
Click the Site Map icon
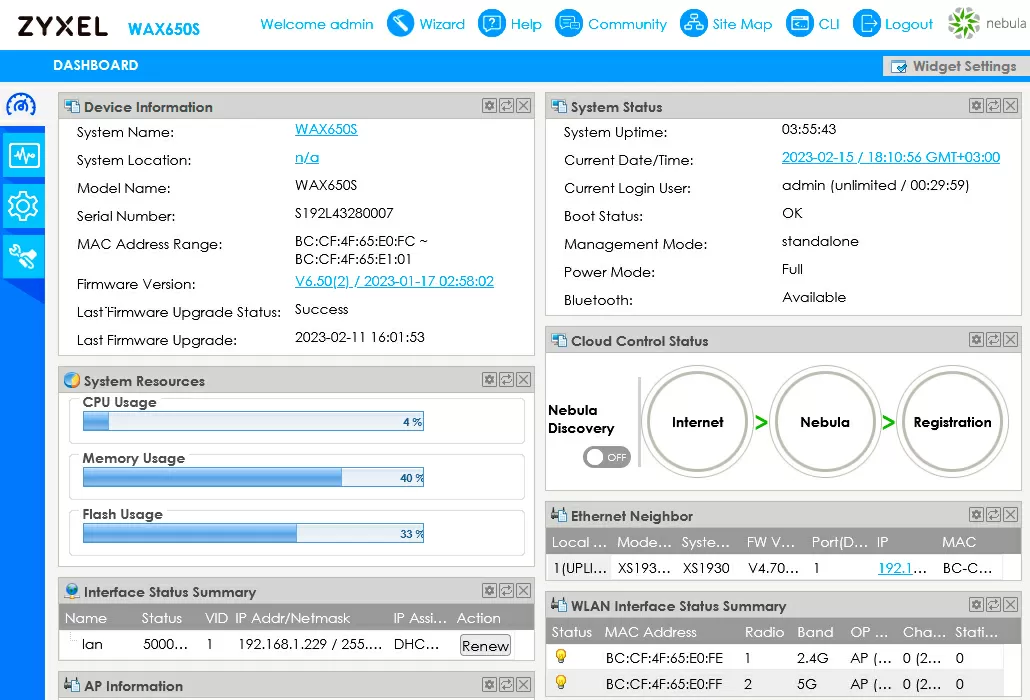pos(693,24)
